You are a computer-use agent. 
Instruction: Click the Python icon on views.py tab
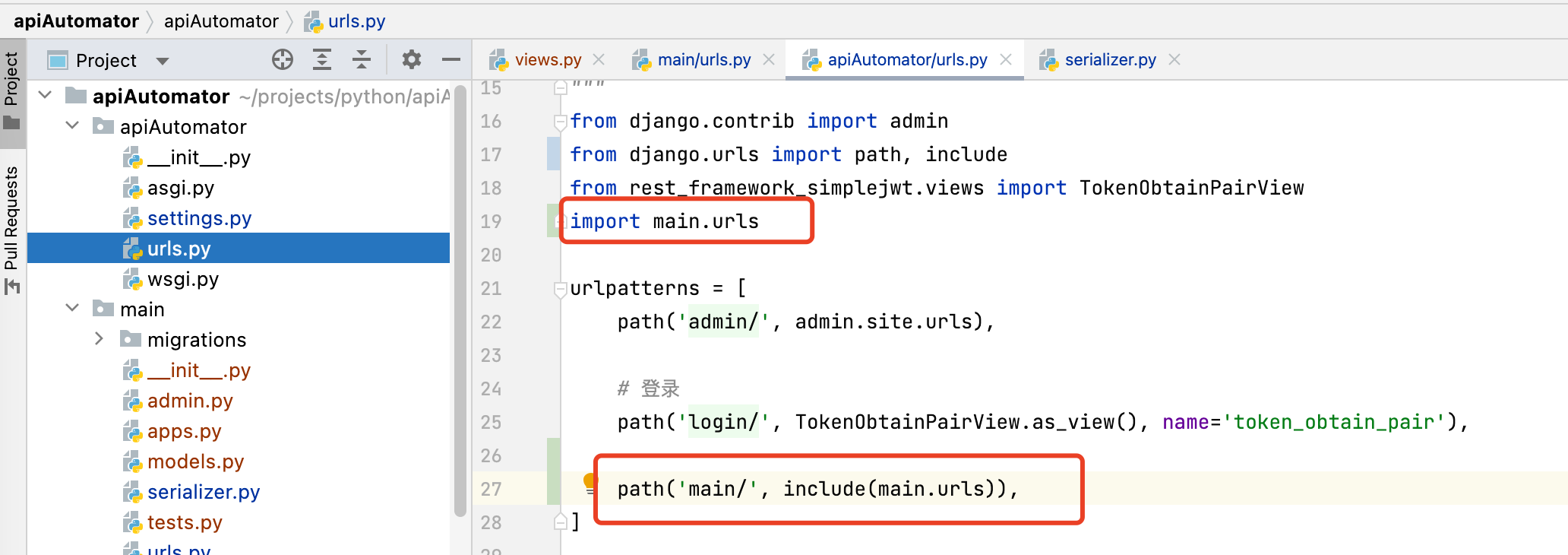click(498, 59)
